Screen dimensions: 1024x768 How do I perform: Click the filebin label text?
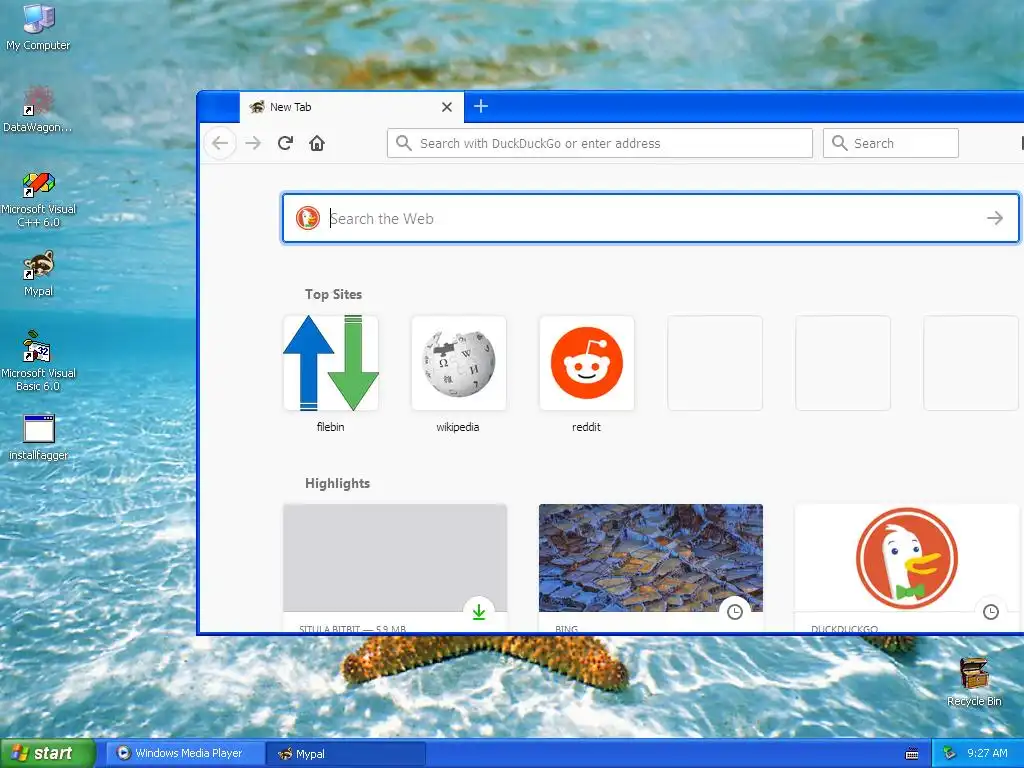pyautogui.click(x=330, y=427)
